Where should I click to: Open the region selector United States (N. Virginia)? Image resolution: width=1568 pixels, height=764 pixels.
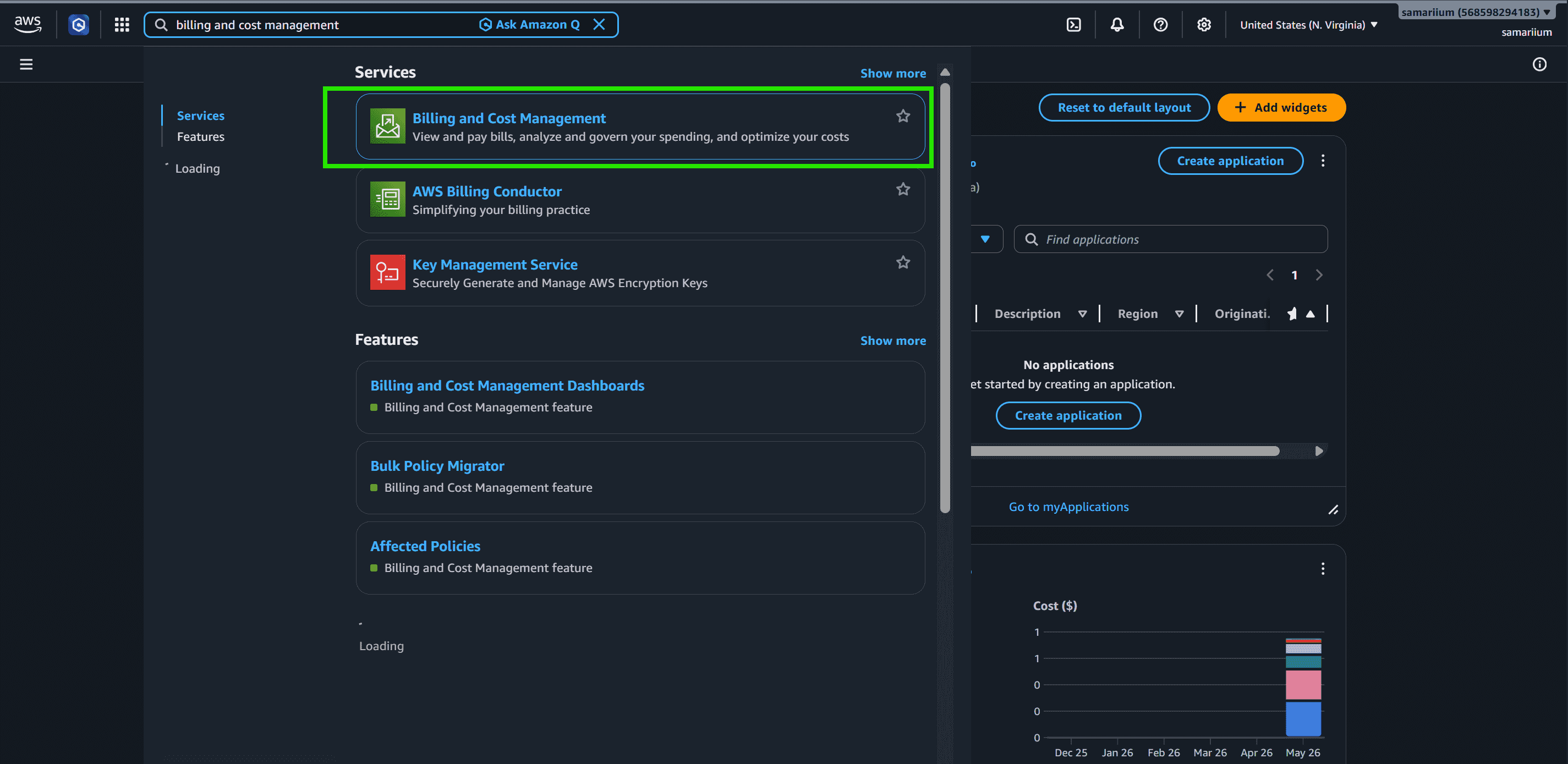(1309, 25)
